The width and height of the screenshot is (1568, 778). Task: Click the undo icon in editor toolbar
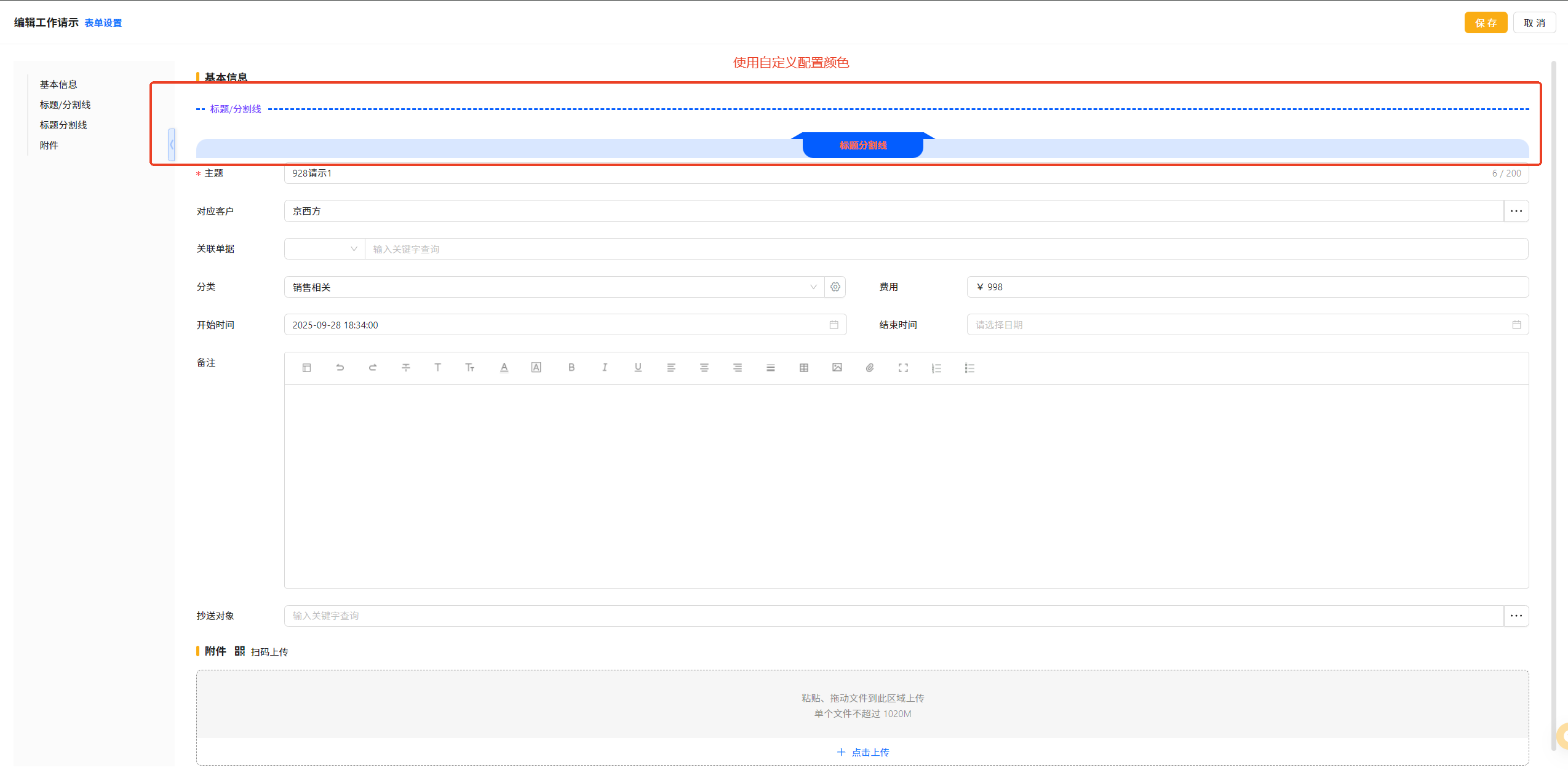tap(340, 368)
